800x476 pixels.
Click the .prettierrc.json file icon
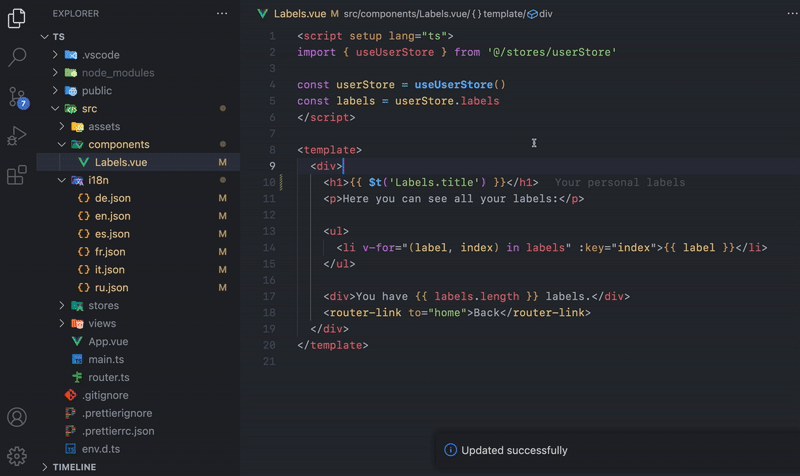70,431
